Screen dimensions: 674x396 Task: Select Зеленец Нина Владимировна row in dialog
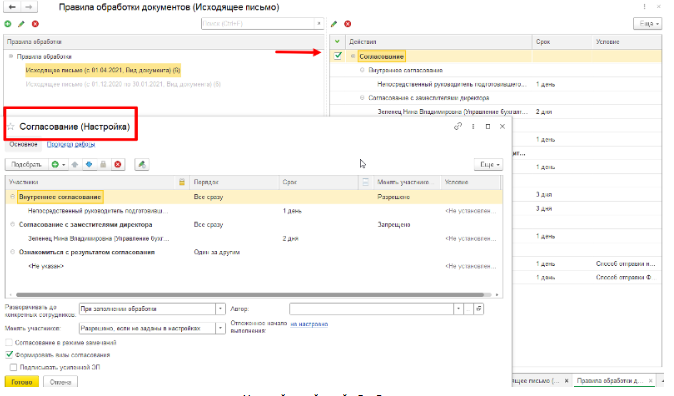tap(254, 238)
